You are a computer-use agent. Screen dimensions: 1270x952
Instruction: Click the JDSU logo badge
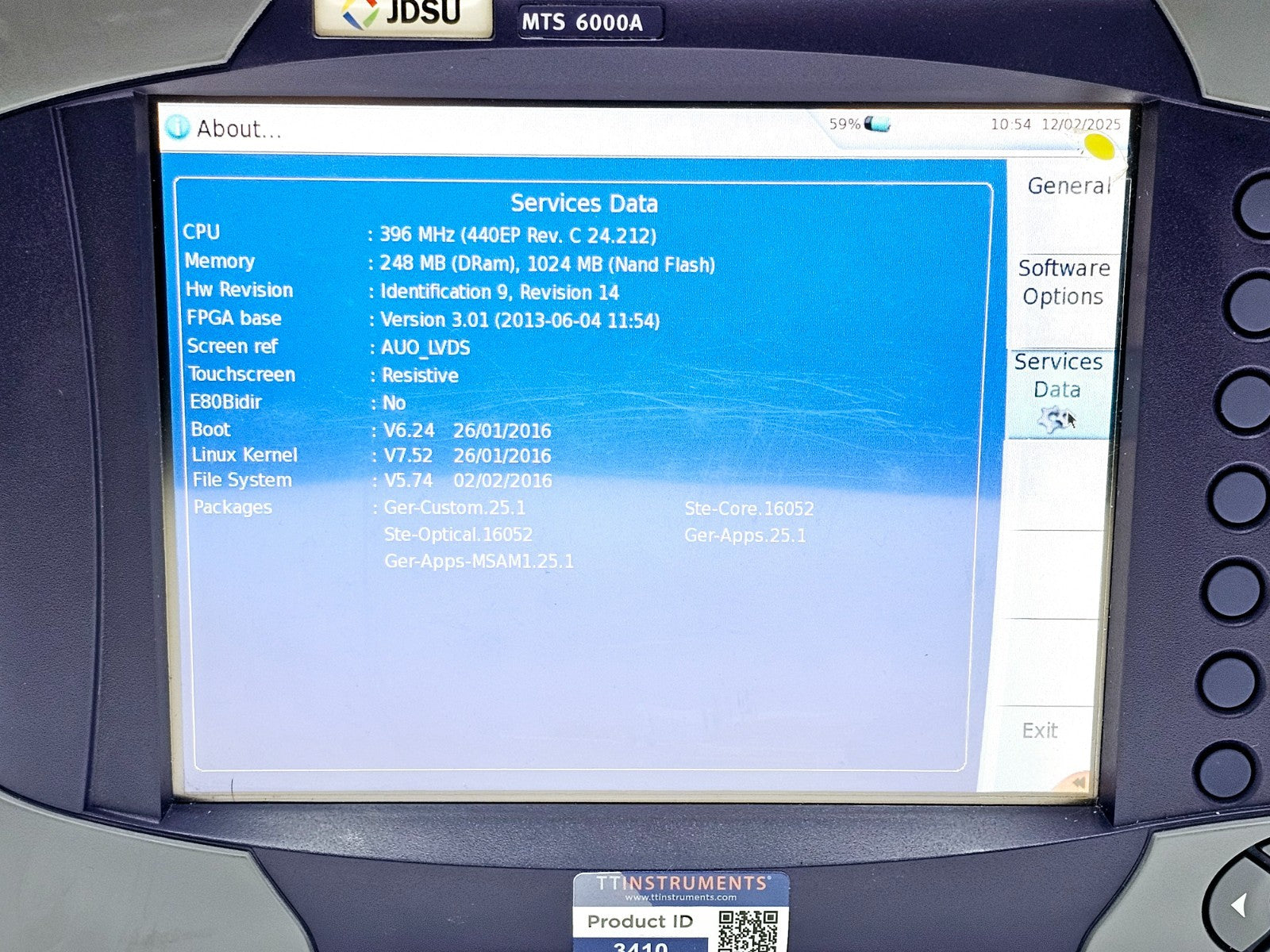(403, 16)
